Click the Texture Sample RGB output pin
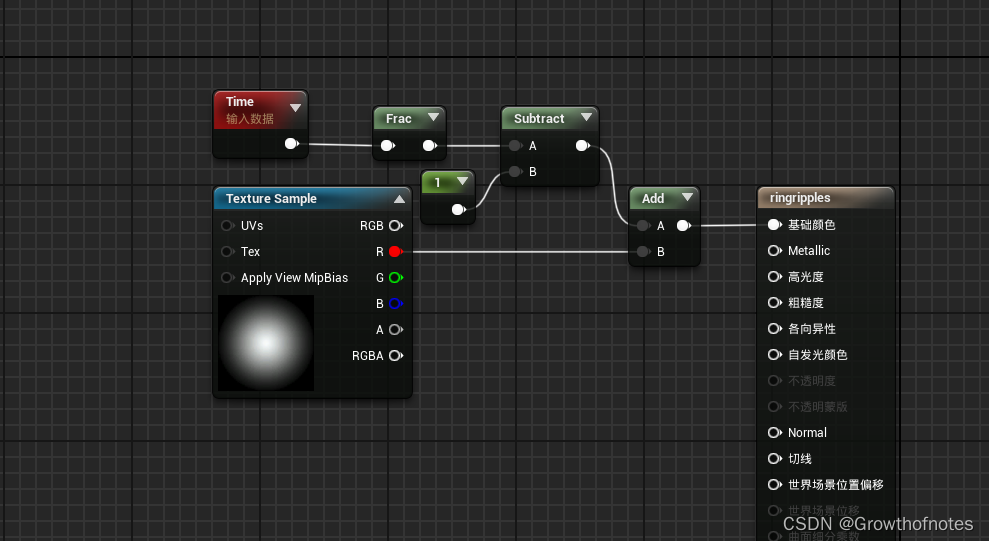 pos(396,226)
